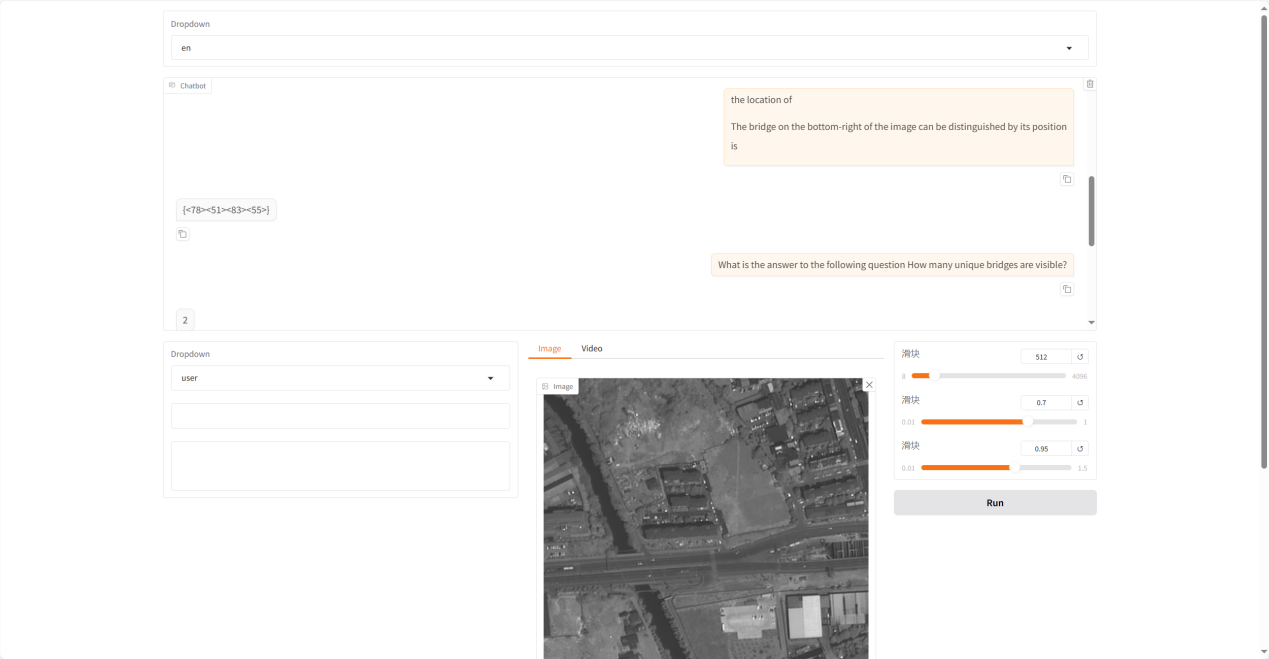Click the 'en' dropdown arrow

pyautogui.click(x=1069, y=48)
